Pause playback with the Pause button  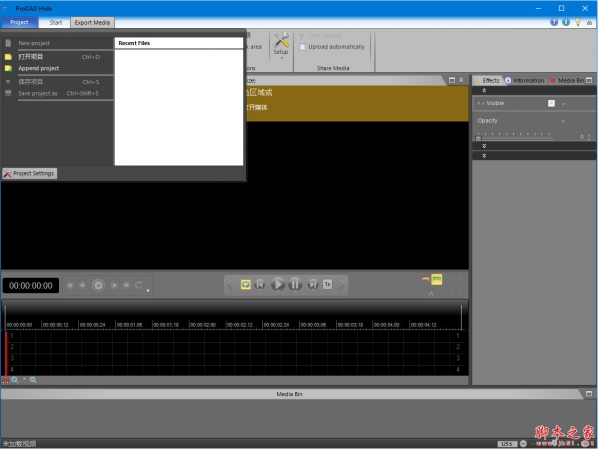[x=295, y=285]
